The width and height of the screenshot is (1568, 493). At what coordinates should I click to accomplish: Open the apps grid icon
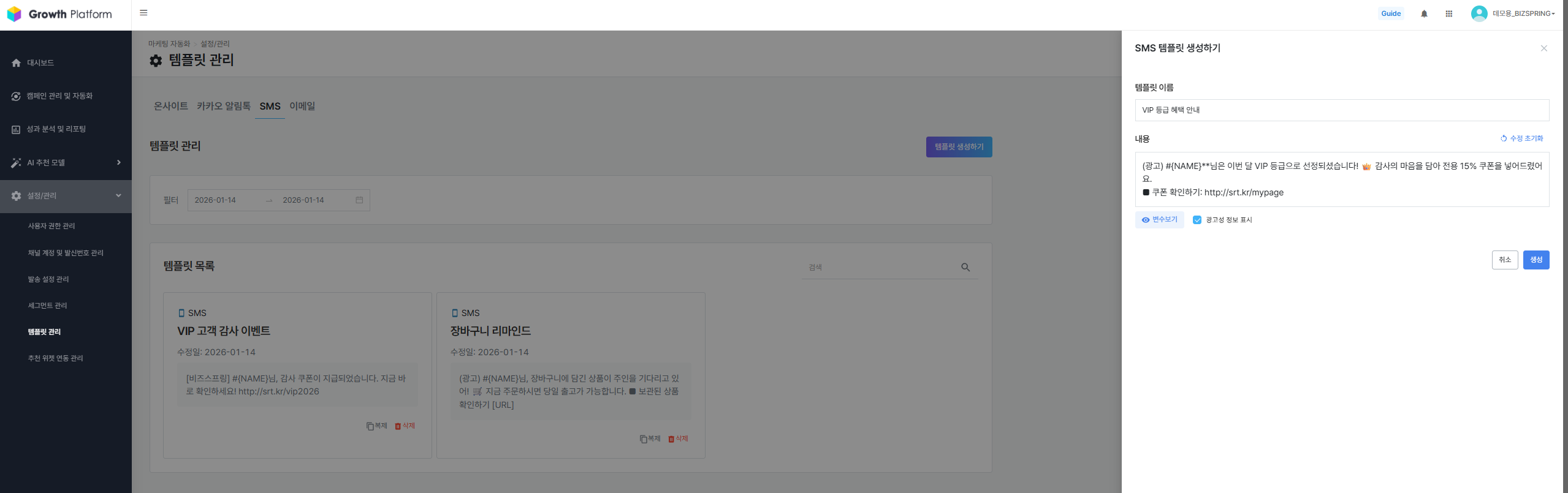(1448, 14)
